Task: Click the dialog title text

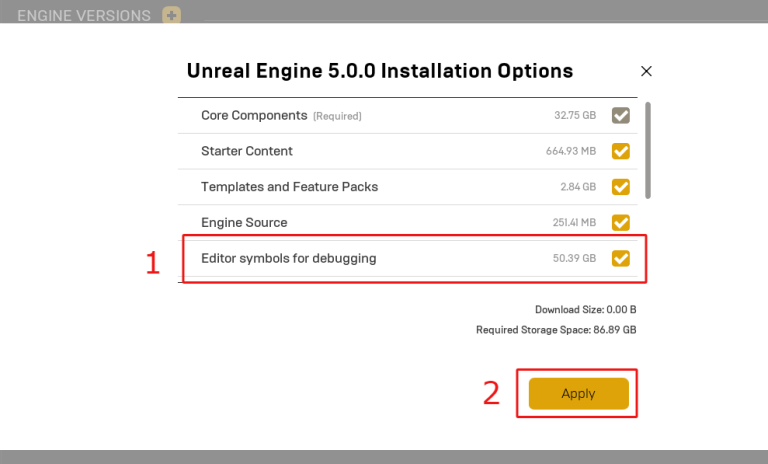Action: click(380, 71)
